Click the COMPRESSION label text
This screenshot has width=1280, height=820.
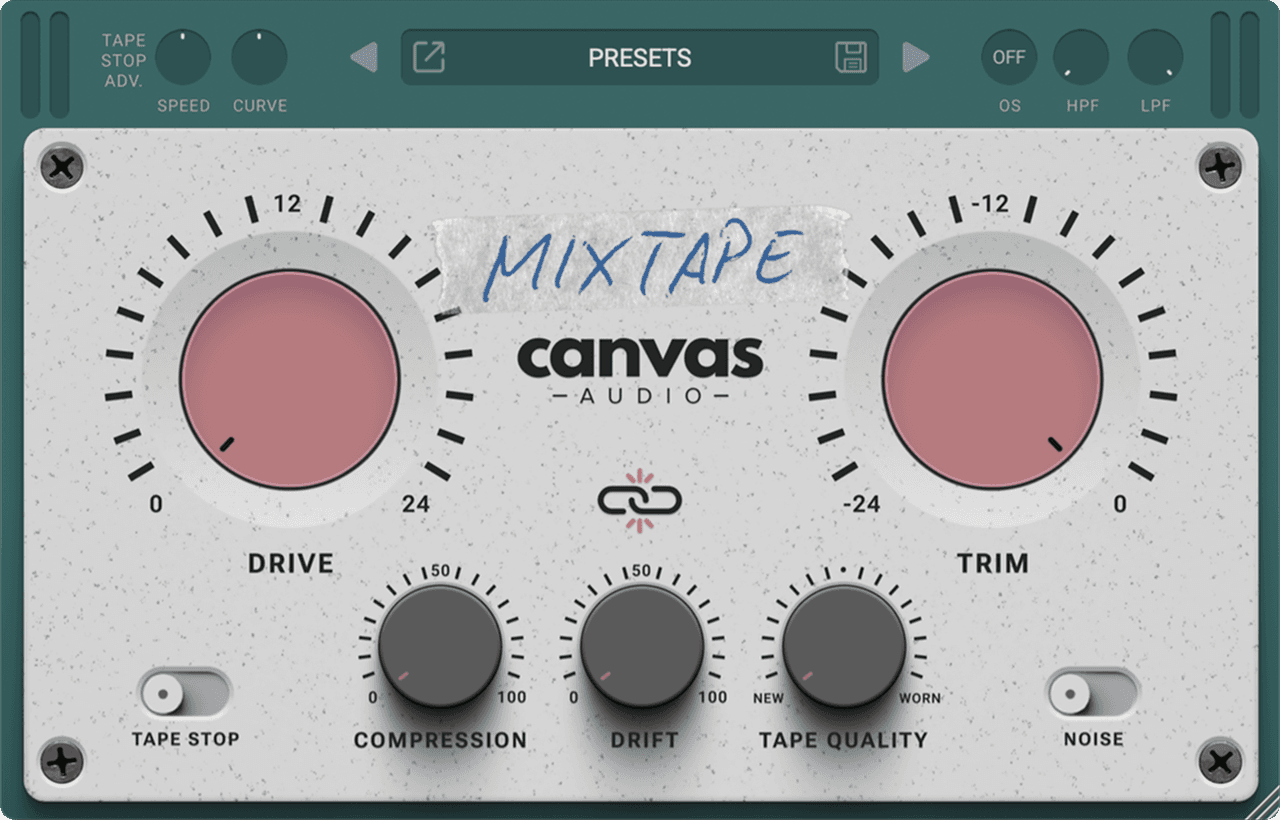coord(440,741)
